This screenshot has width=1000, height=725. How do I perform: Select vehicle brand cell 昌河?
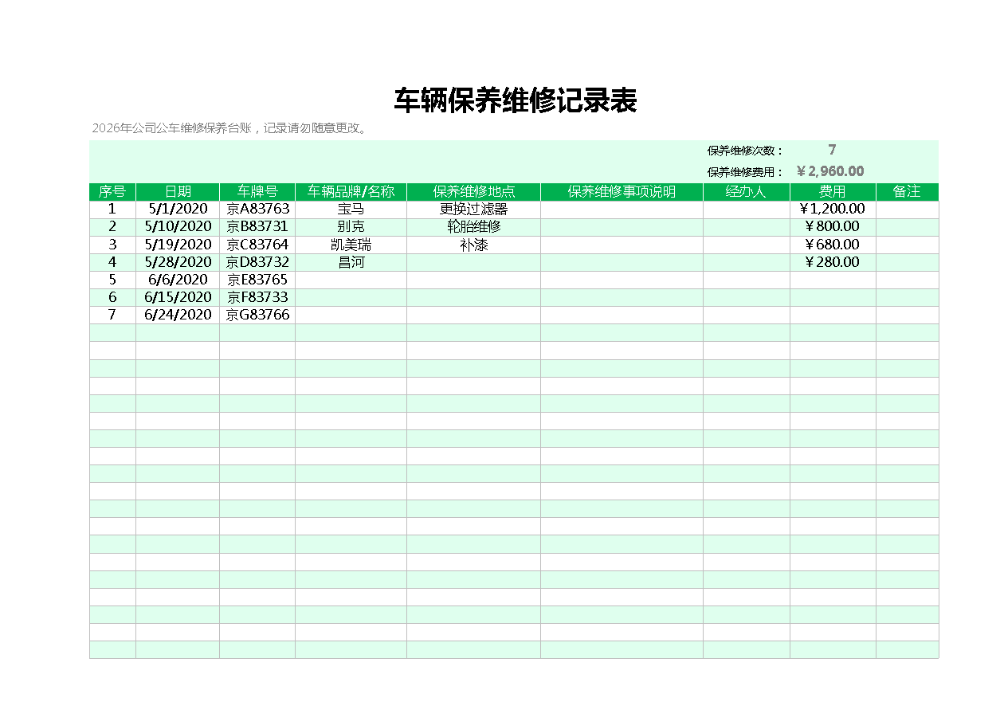351,262
